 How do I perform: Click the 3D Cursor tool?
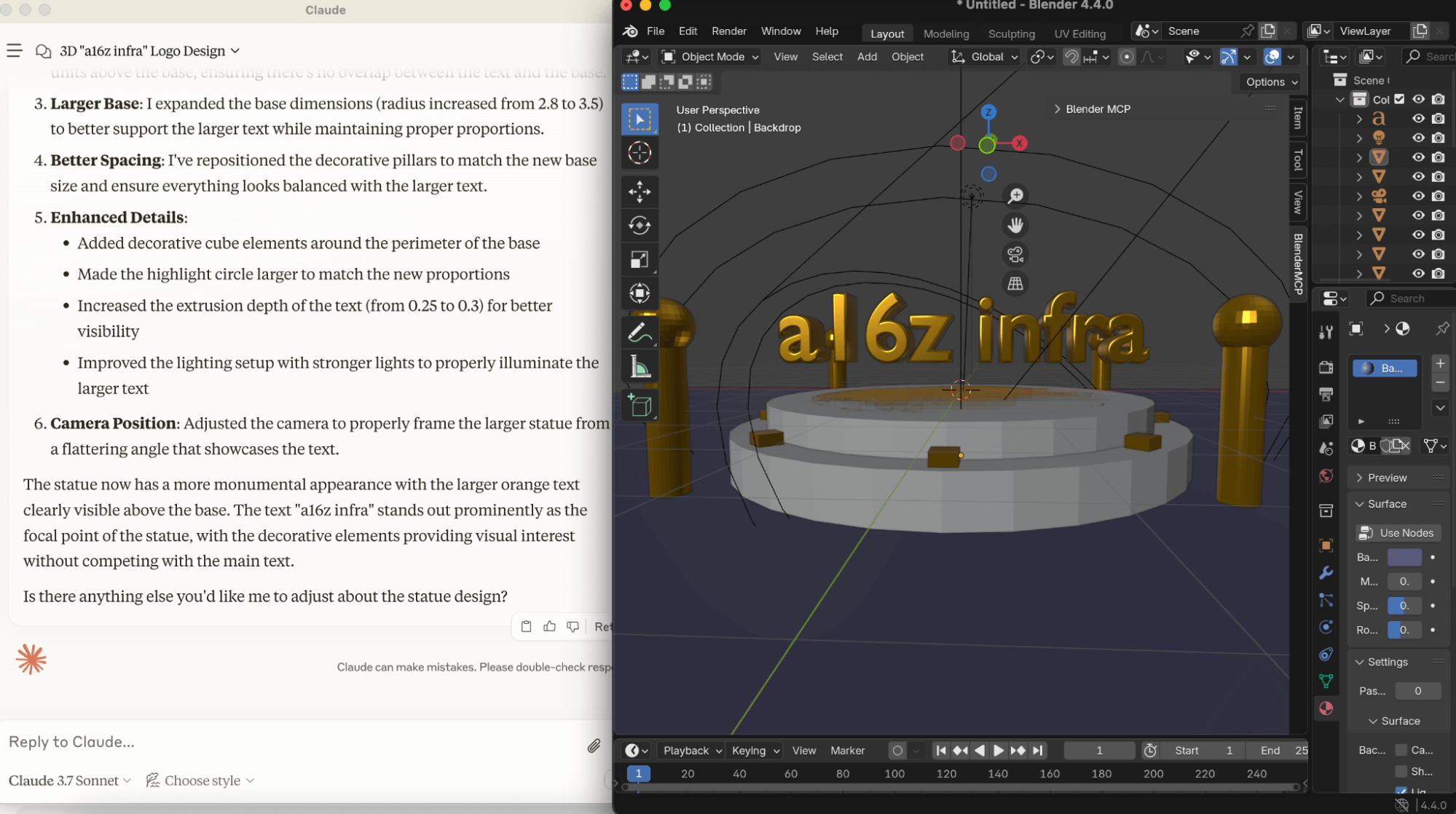tap(639, 153)
